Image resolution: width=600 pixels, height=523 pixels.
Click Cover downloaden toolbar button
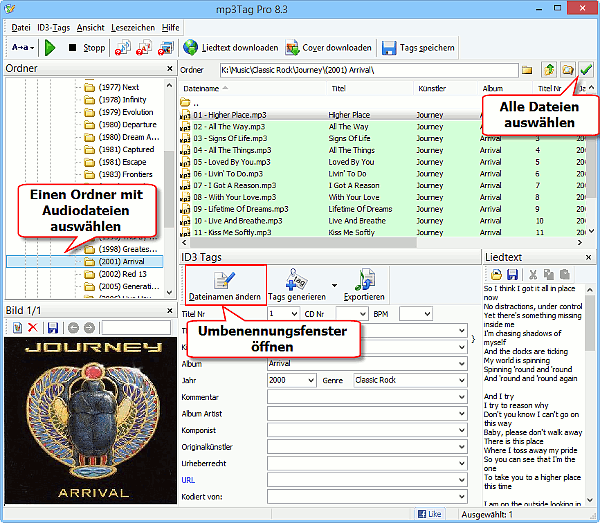tap(328, 48)
